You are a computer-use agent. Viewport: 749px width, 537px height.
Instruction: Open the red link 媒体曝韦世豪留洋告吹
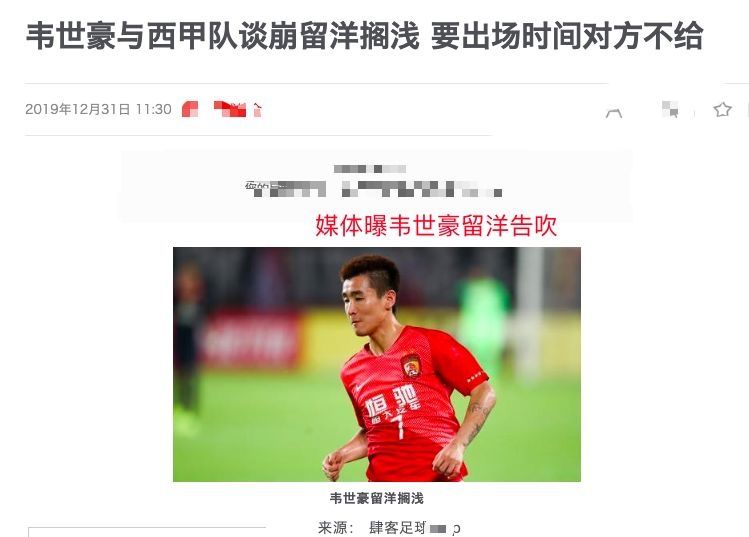[x=436, y=226]
